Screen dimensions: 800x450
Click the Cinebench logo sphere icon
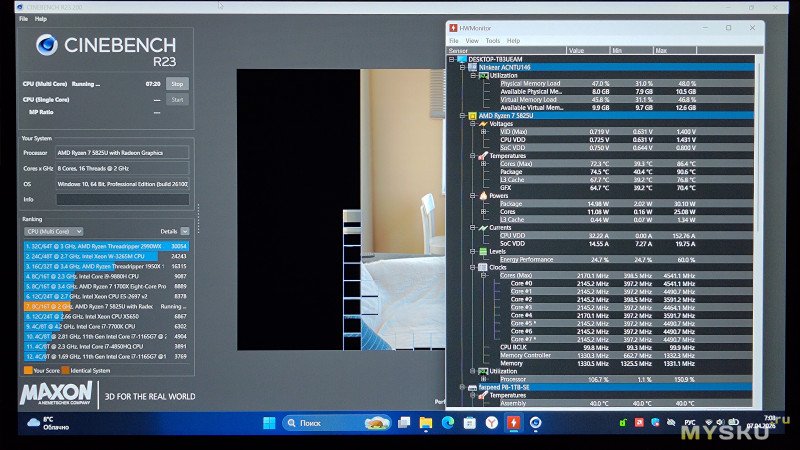pyautogui.click(x=47, y=45)
